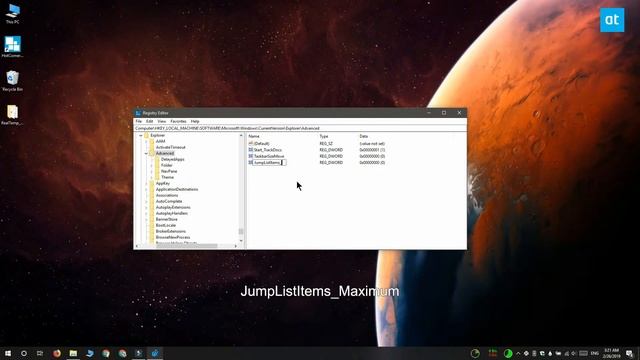Select the AAM key in the tree
Image resolution: width=640 pixels, height=360 pixels.
click(x=160, y=141)
